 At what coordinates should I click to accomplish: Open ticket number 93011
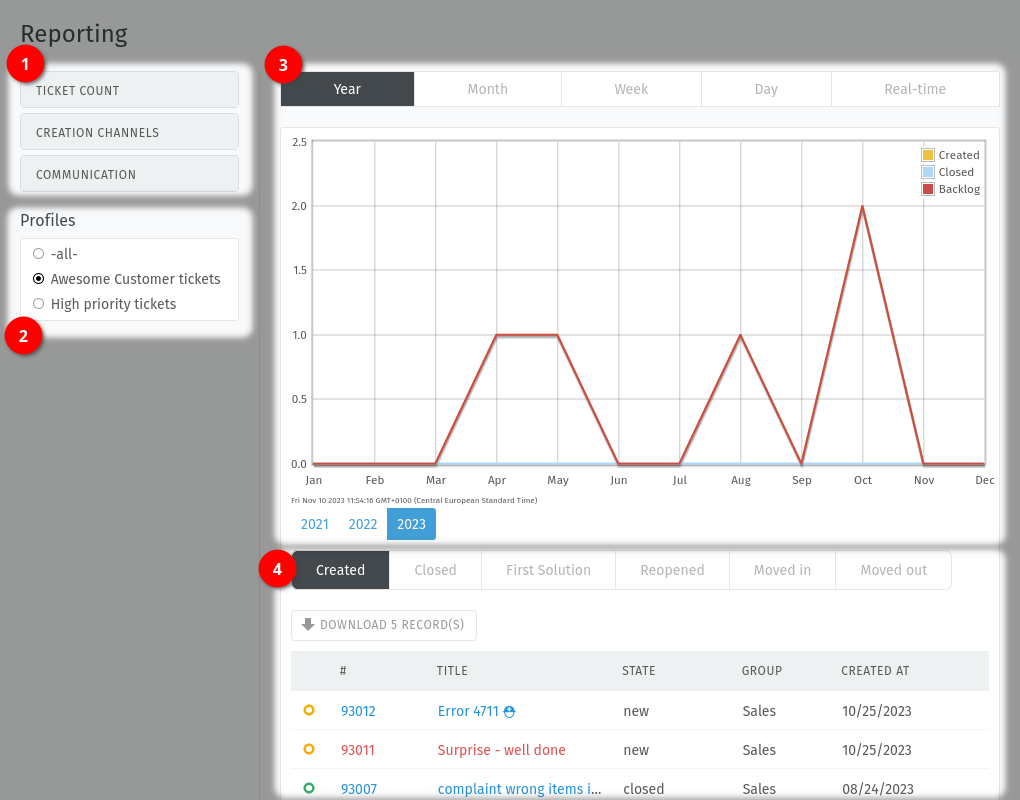pyautogui.click(x=358, y=750)
